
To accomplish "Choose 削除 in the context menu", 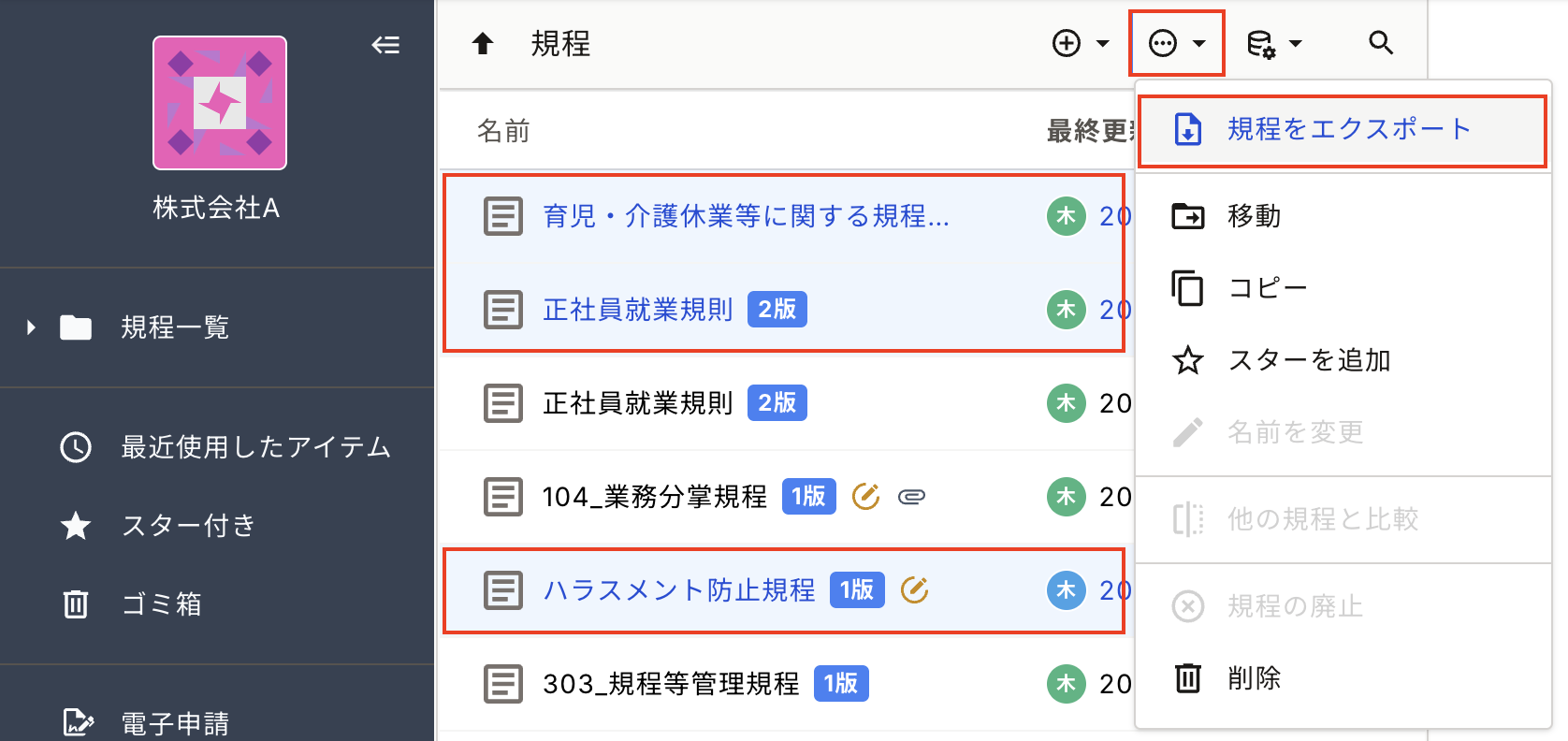I will click(x=1343, y=677).
